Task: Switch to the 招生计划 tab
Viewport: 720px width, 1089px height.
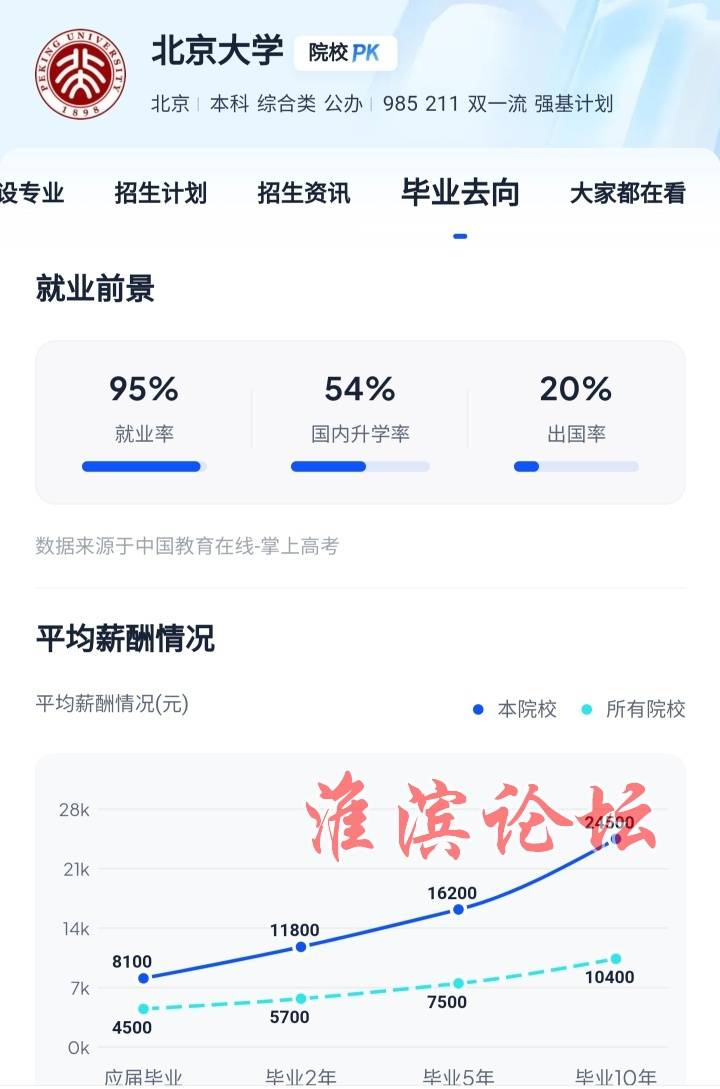Action: point(160,192)
